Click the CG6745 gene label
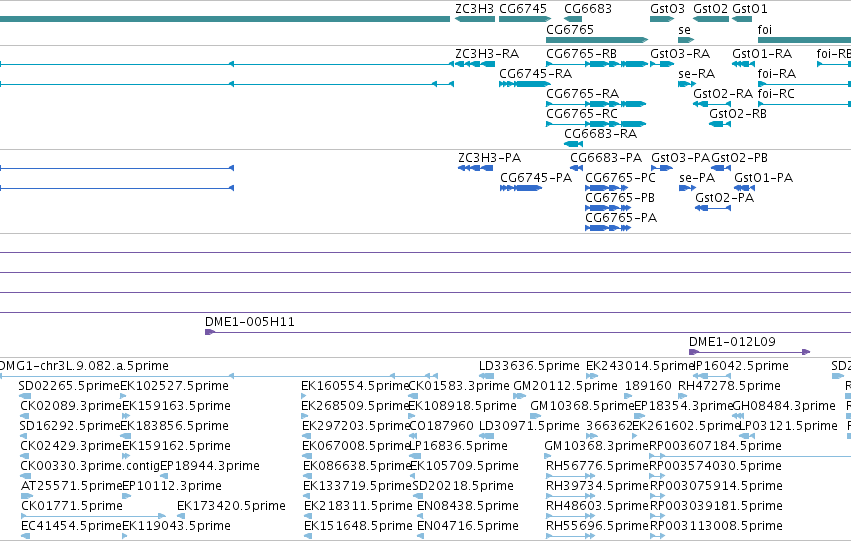 pos(523,9)
